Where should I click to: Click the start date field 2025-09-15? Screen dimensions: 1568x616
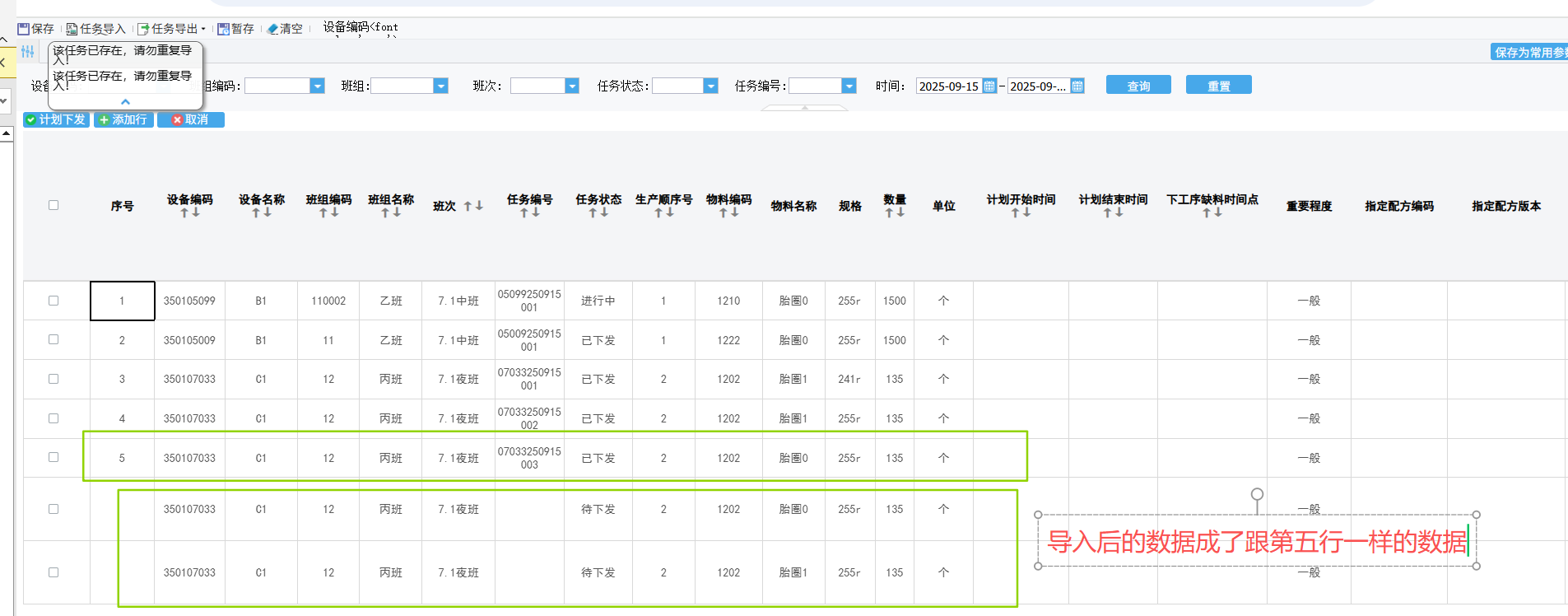tap(949, 86)
